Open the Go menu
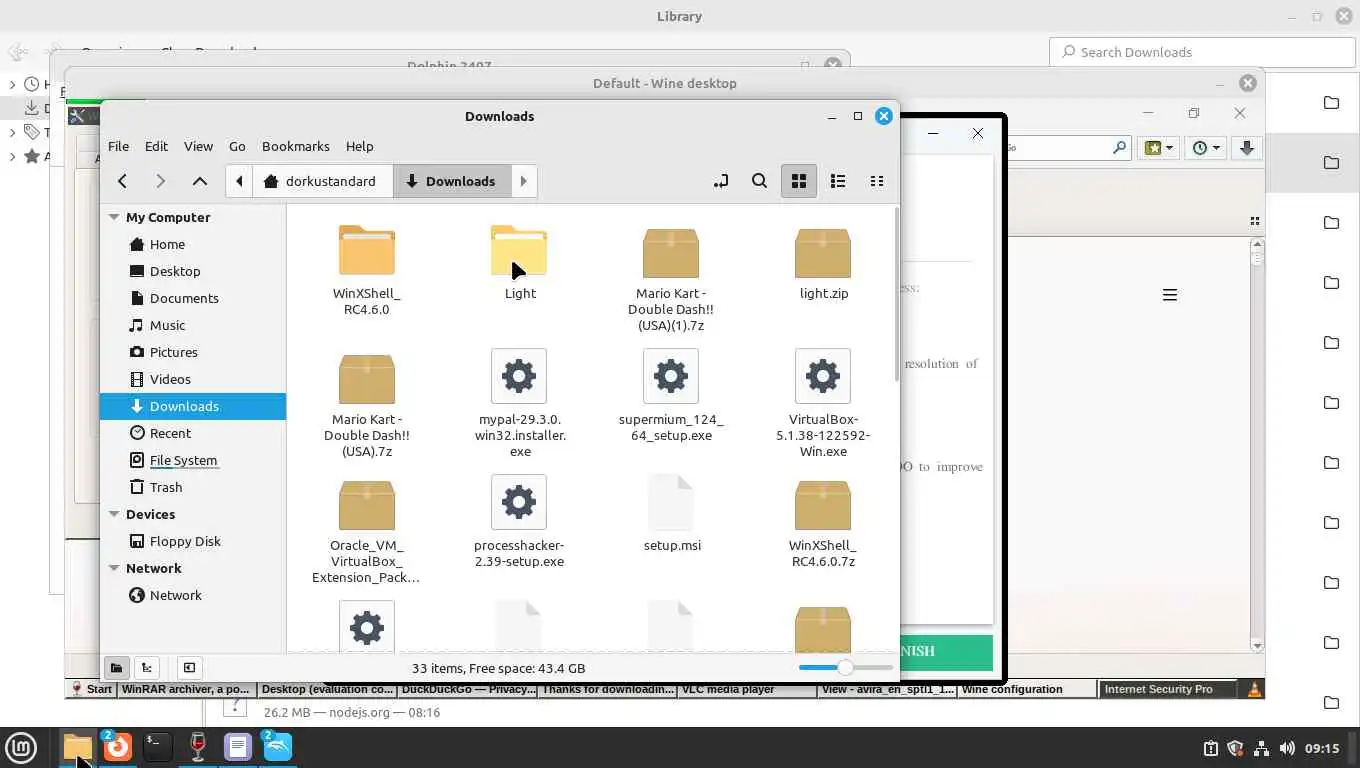 (237, 146)
